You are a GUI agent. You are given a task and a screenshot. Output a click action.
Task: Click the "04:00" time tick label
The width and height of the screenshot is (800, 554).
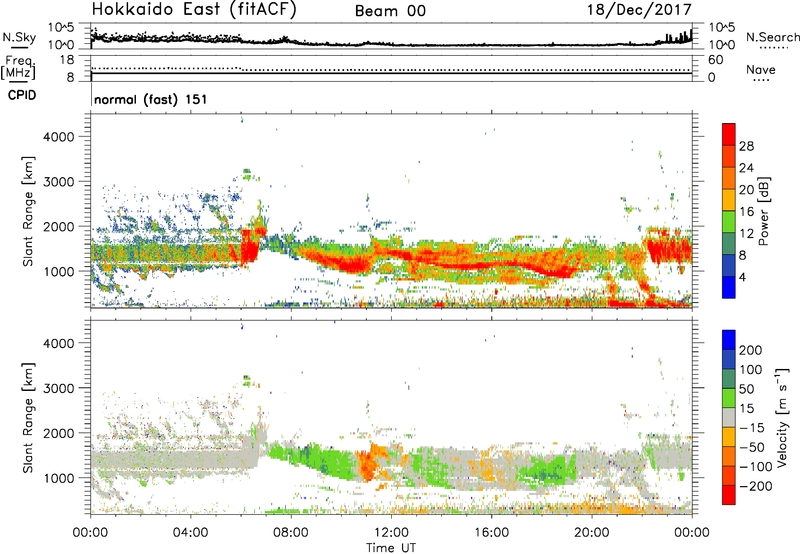point(191,533)
